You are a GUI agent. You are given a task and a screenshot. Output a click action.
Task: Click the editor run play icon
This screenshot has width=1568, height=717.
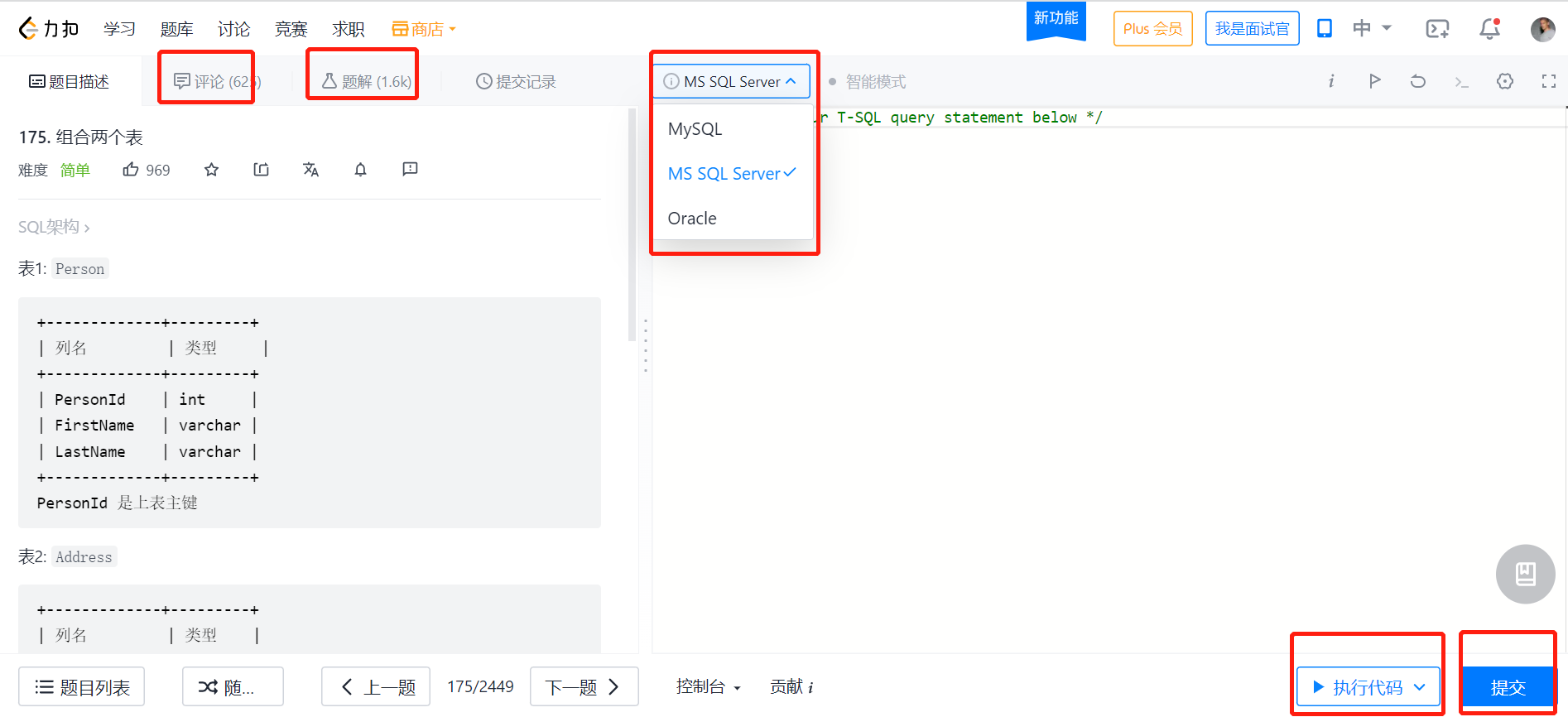tap(1374, 81)
